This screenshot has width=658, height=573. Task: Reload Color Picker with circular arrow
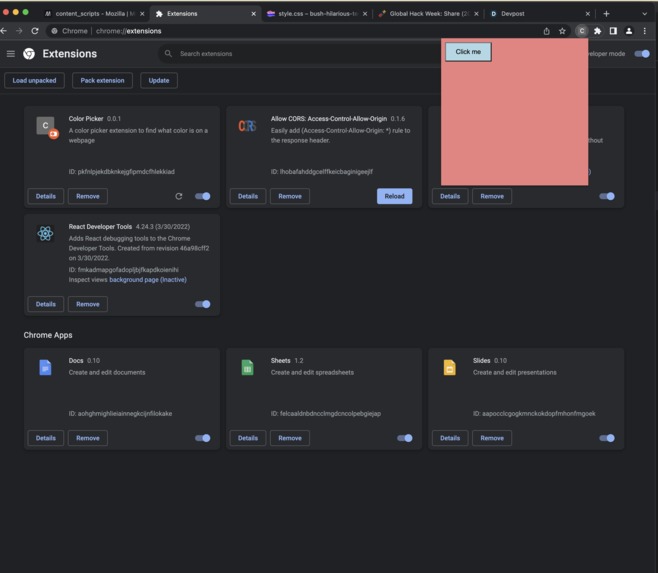tap(179, 196)
